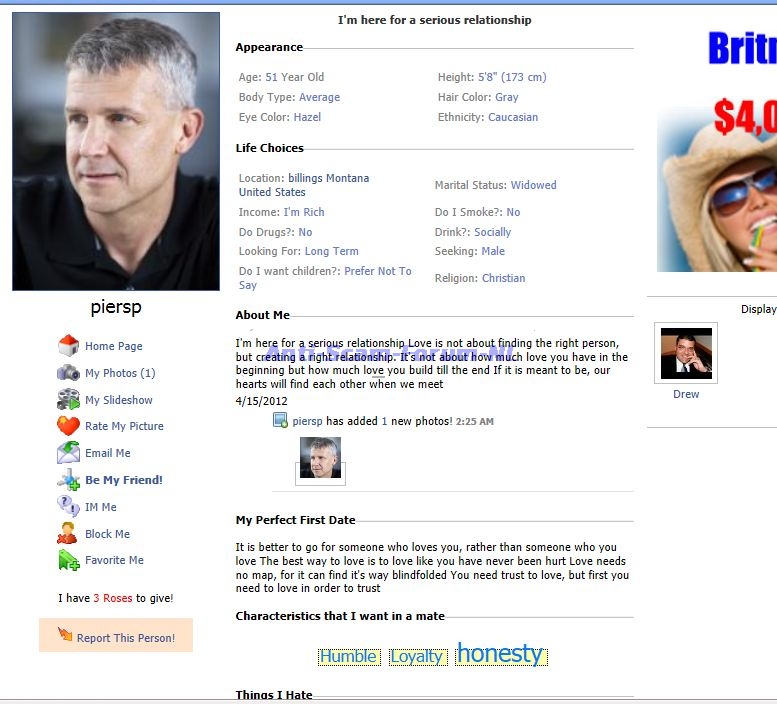Choose the Favorite Me menu link

coord(114,560)
